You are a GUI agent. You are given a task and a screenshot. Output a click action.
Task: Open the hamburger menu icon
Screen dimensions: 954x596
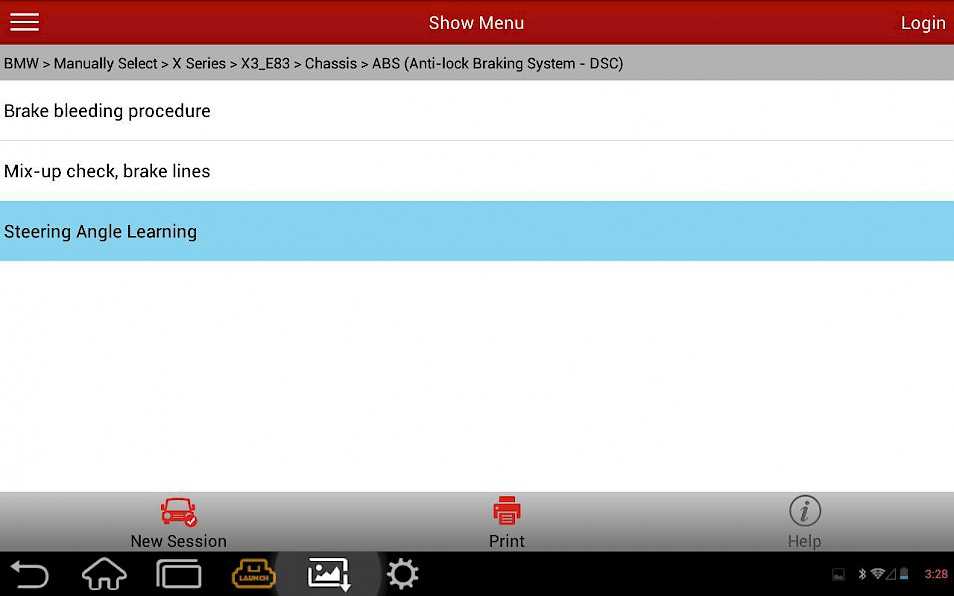[24, 23]
